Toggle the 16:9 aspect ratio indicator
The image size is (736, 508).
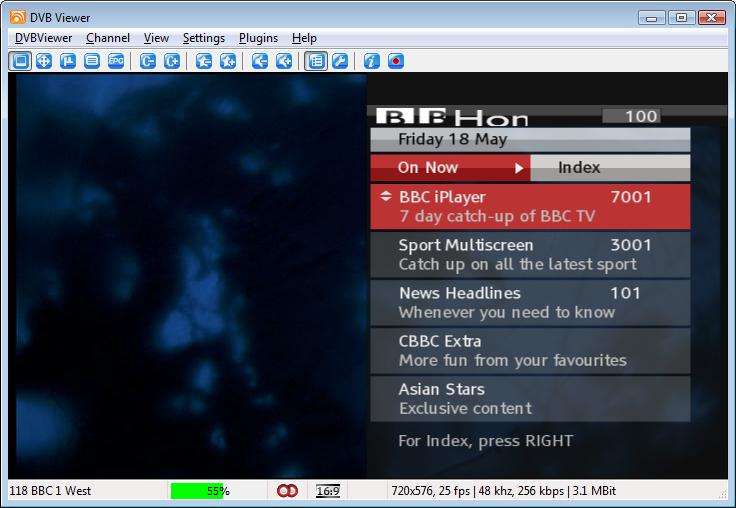point(327,491)
